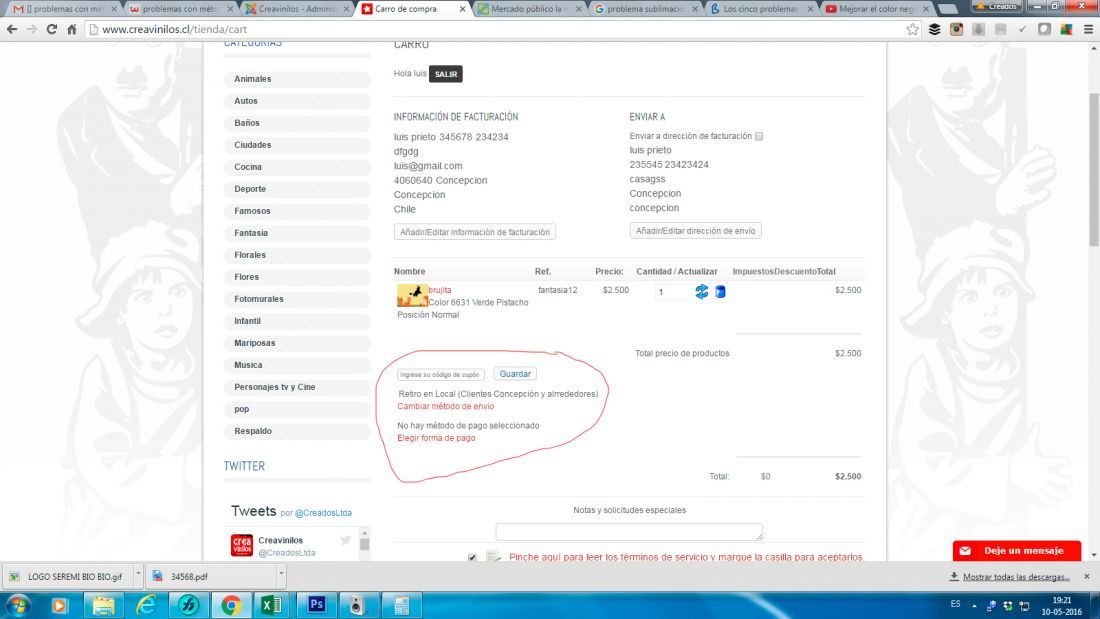Switch to the 'Los cinco problemas' tab
Screen dimensions: 1100x619
(760, 9)
